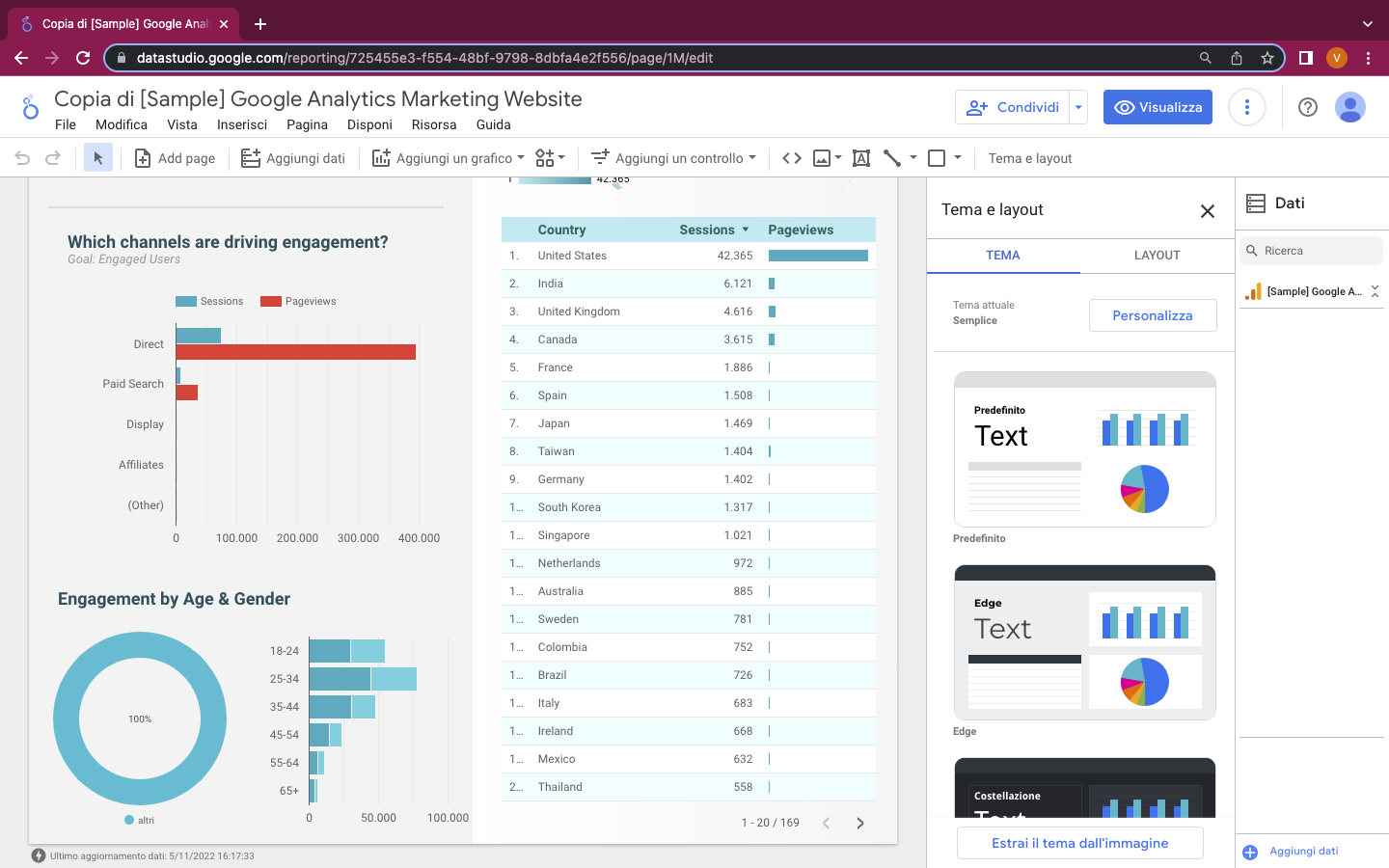Viewport: 1389px width, 868px height.
Task: Sort table by the Sessions column
Action: click(708, 230)
